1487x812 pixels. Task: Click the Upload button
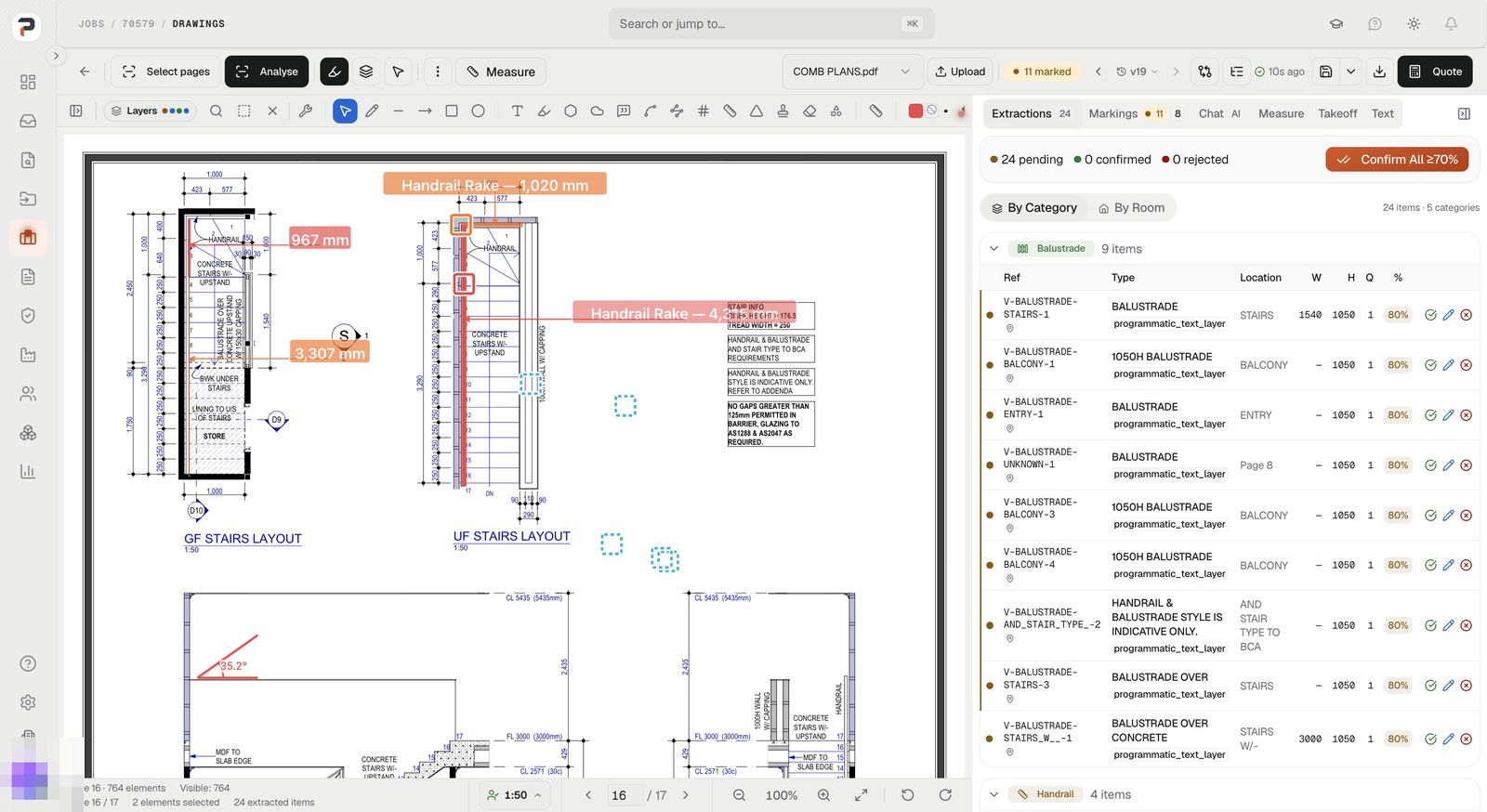pyautogui.click(x=960, y=72)
